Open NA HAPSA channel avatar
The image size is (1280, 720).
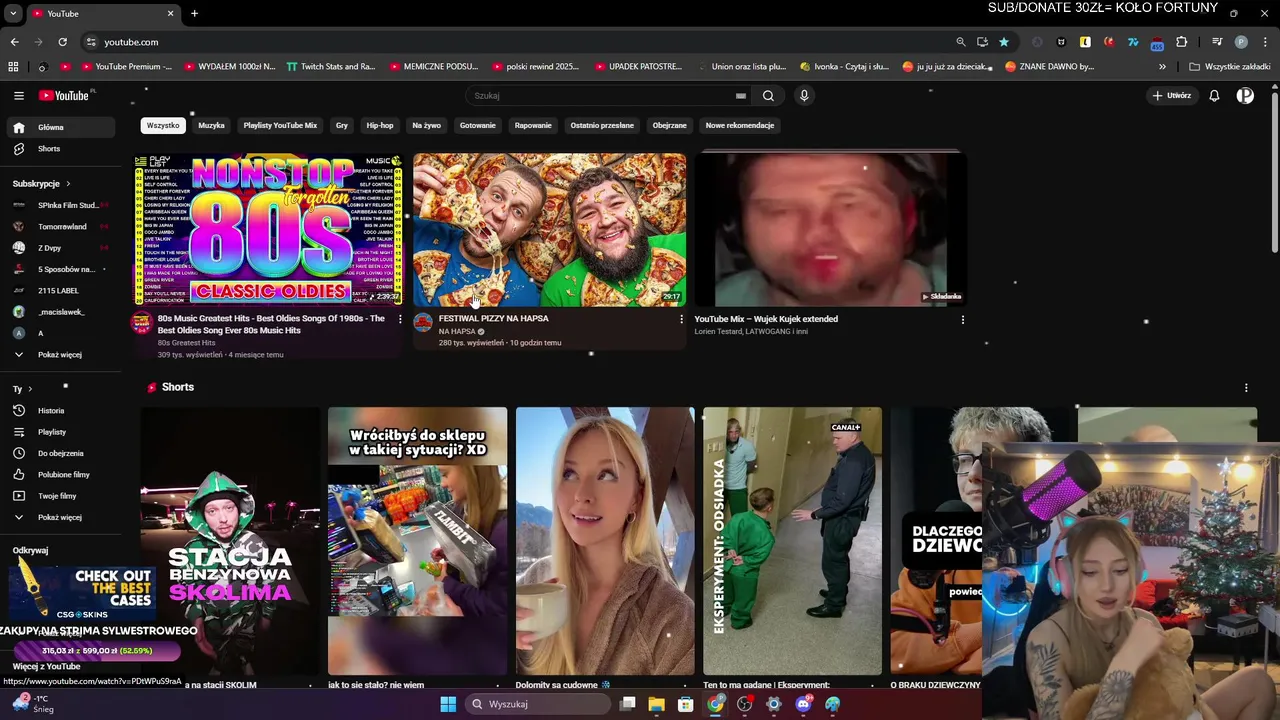coord(423,322)
